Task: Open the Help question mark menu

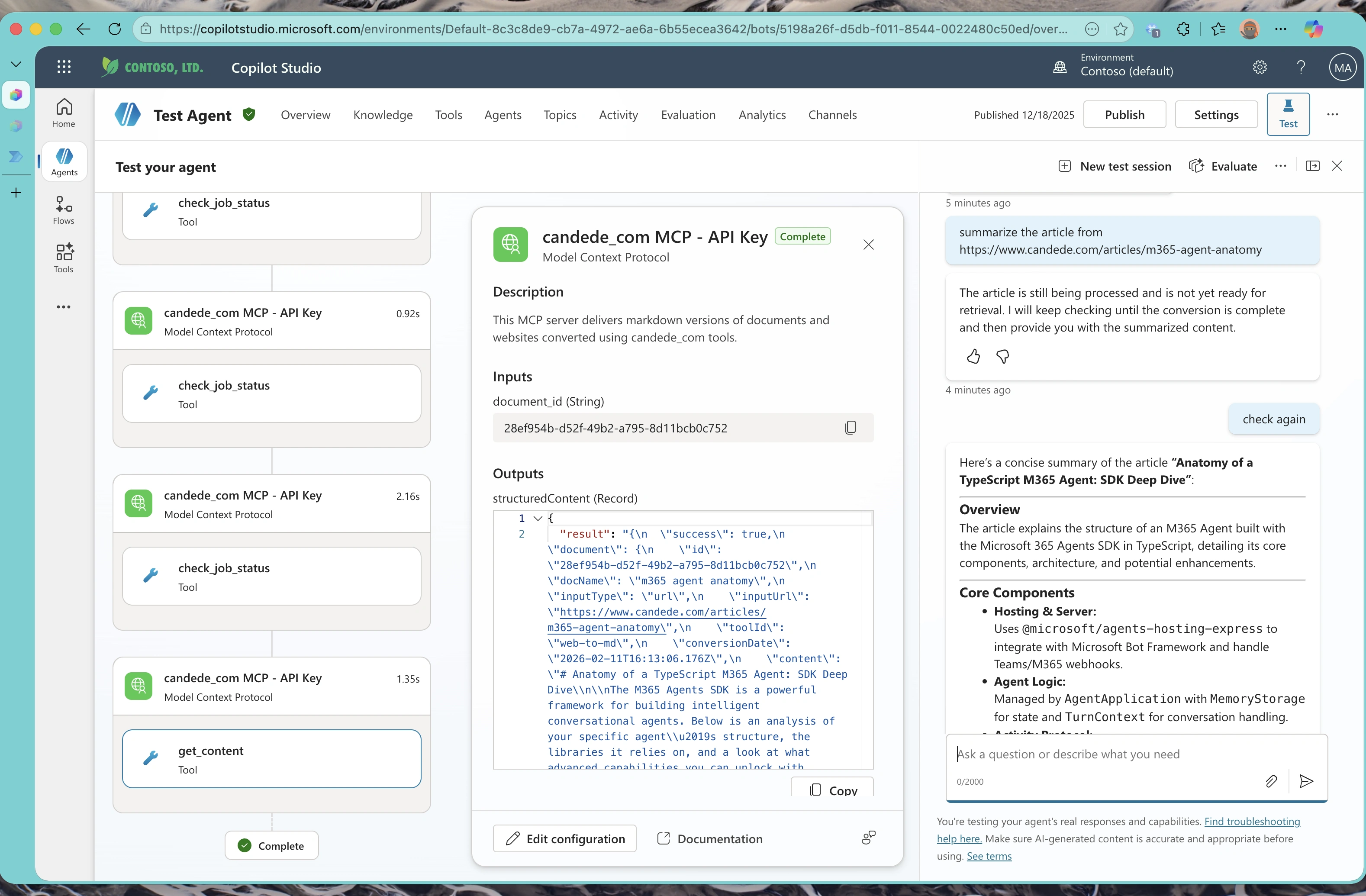Action: 1301,67
